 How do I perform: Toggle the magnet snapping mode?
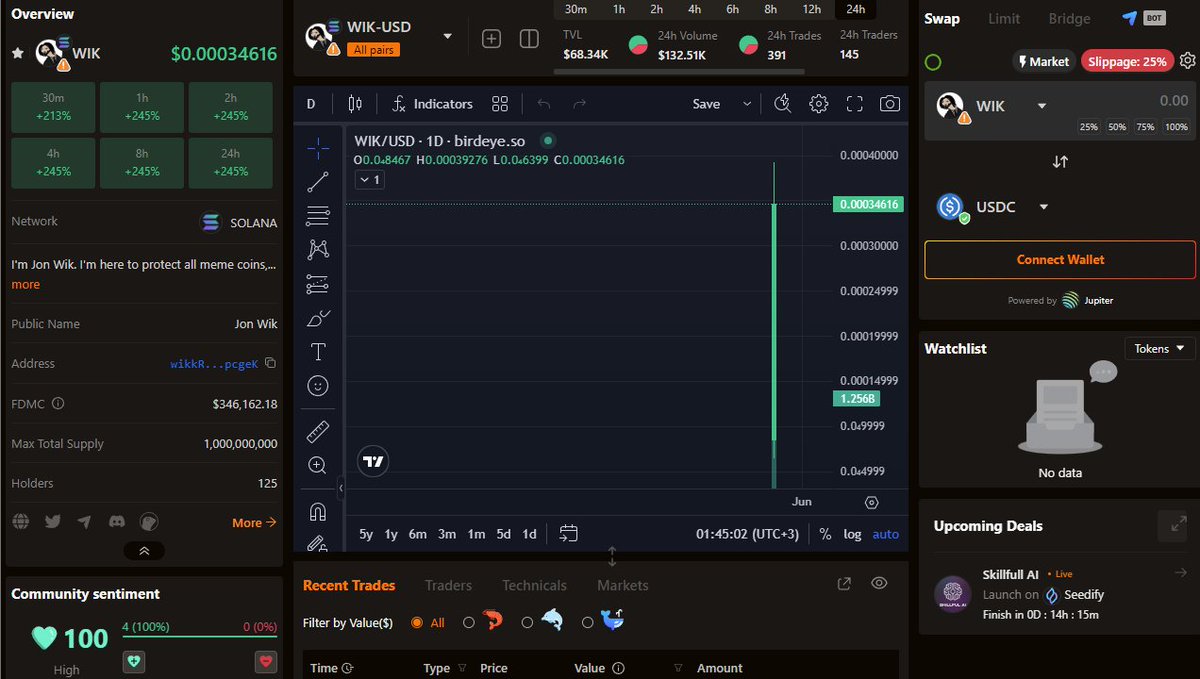pos(318,512)
